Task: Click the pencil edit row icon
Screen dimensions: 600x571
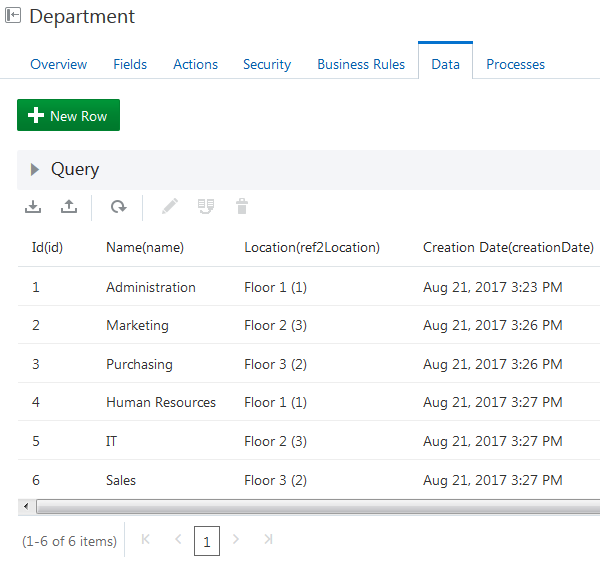Action: [170, 207]
